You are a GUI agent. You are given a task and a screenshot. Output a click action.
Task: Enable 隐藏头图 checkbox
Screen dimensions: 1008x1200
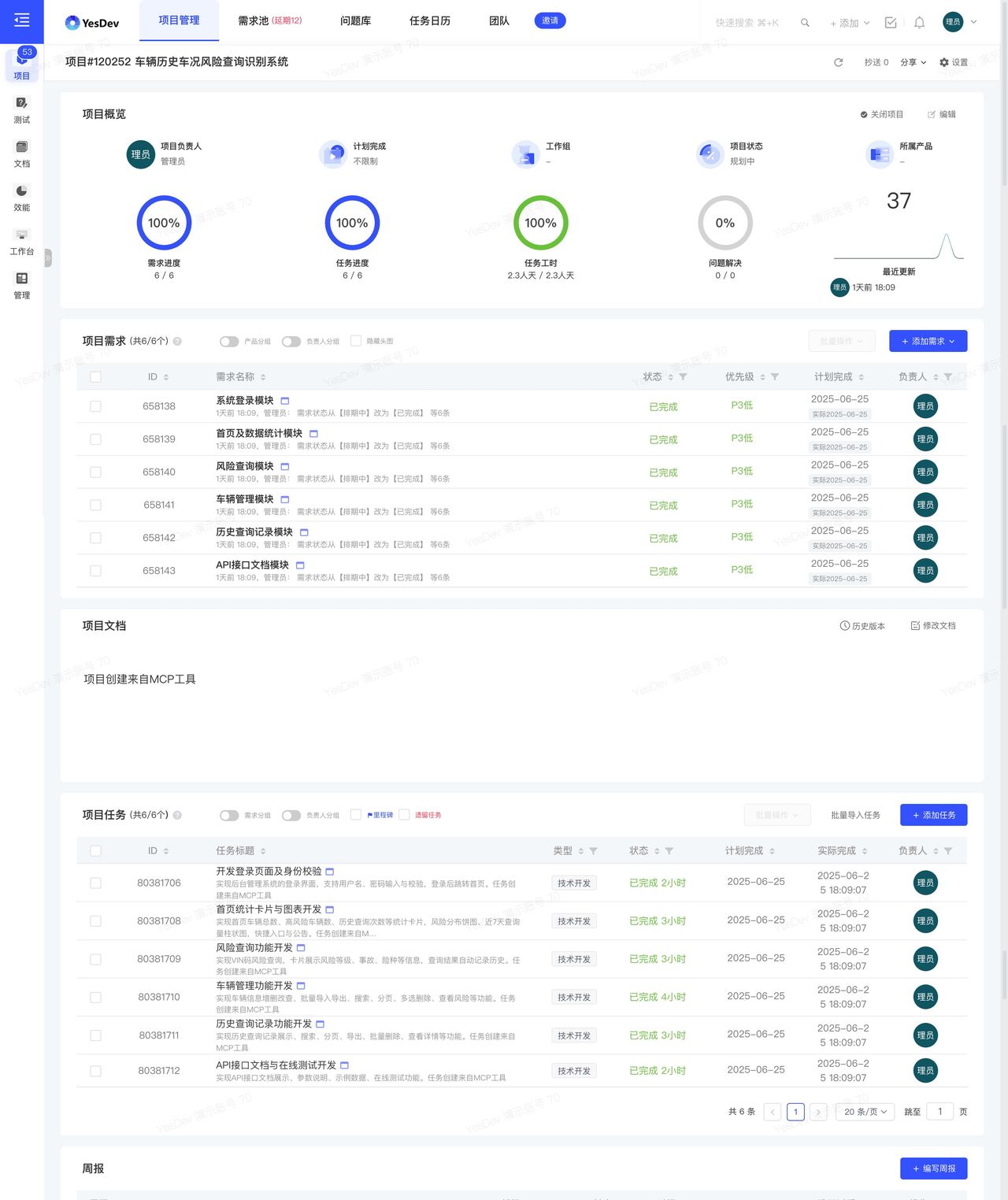356,341
